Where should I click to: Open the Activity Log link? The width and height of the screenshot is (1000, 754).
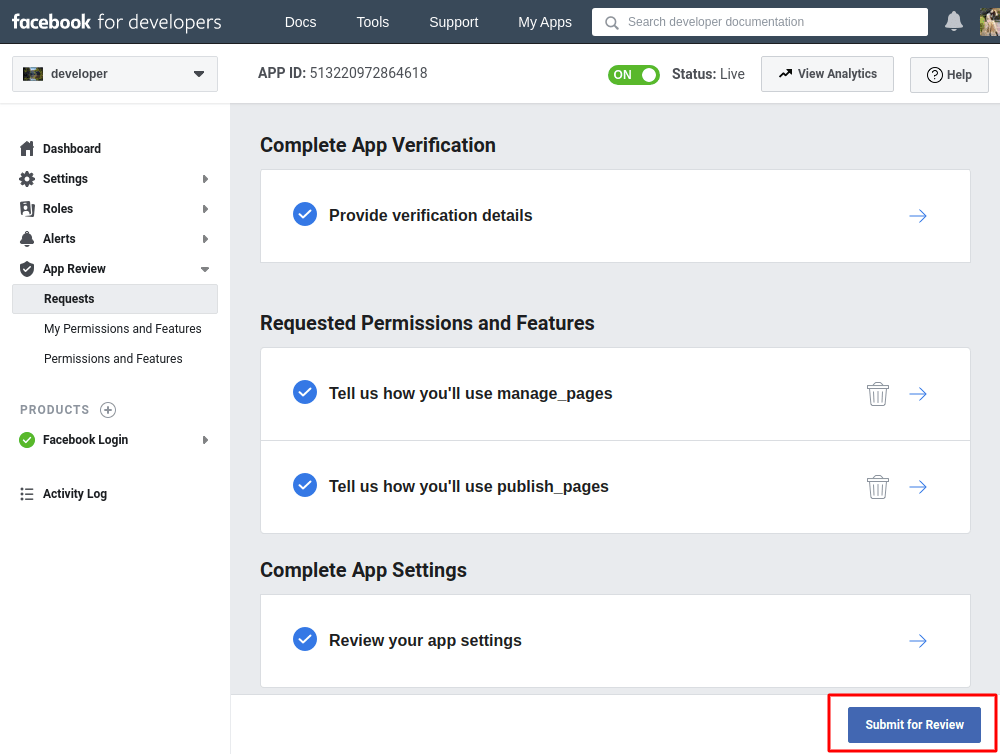point(75,494)
